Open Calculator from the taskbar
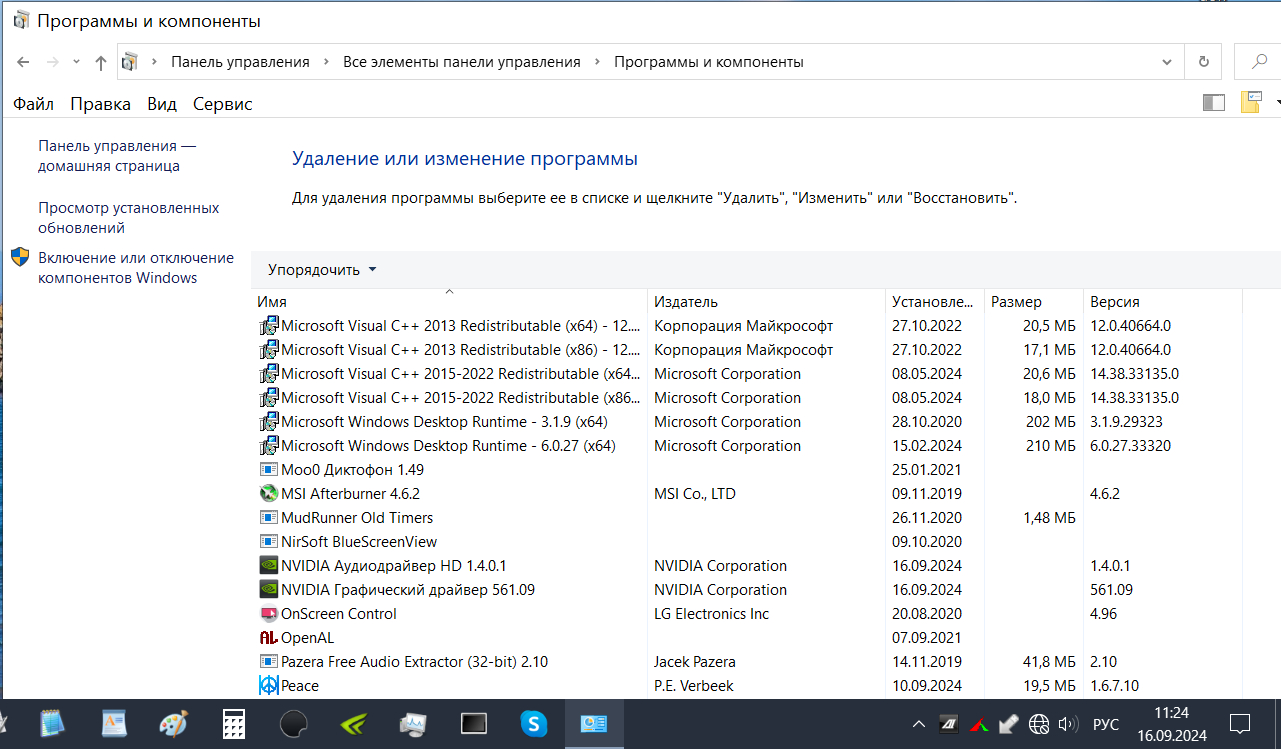 [x=233, y=724]
